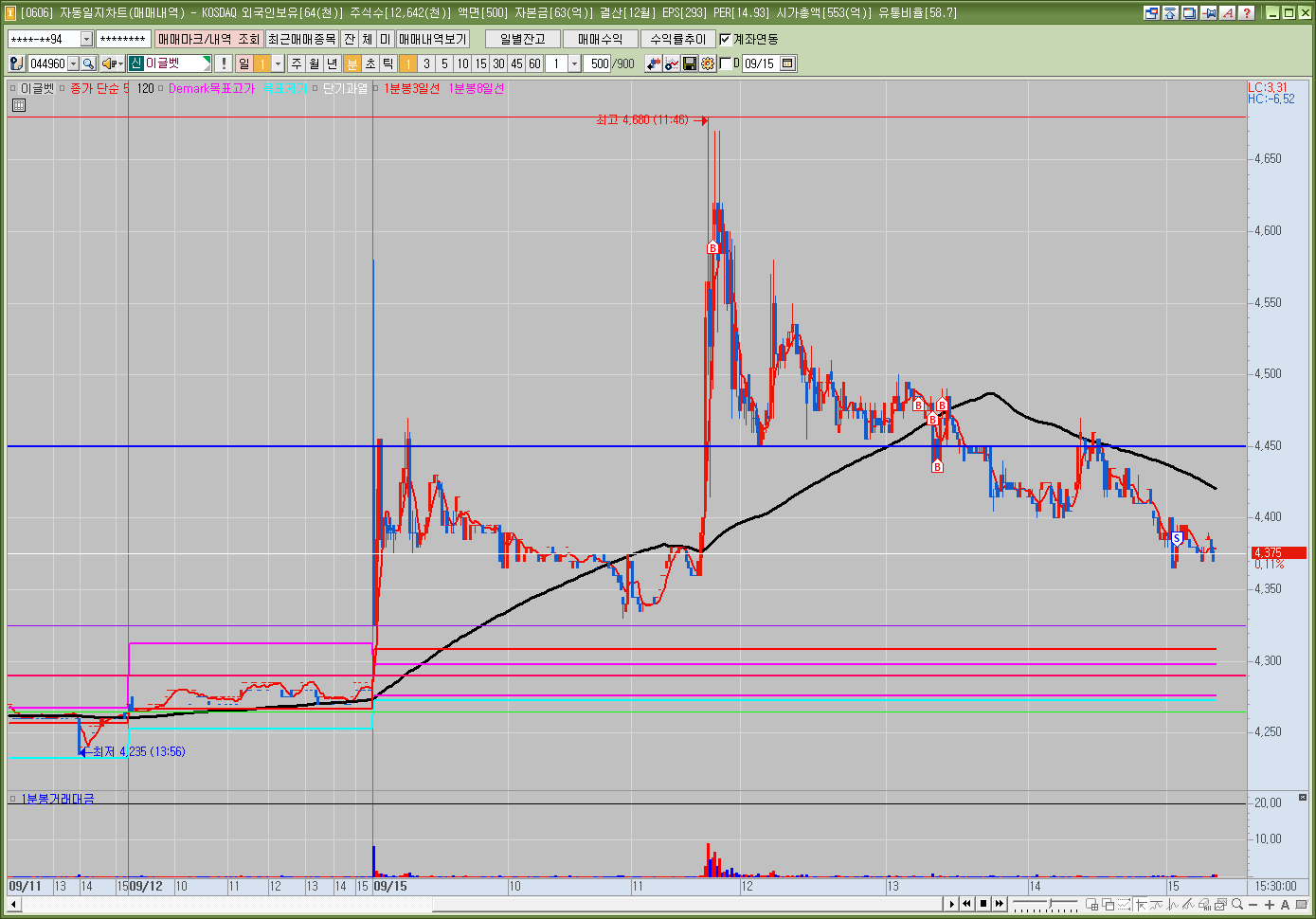Click the 매매마크/내역 조회 button

coord(209,39)
